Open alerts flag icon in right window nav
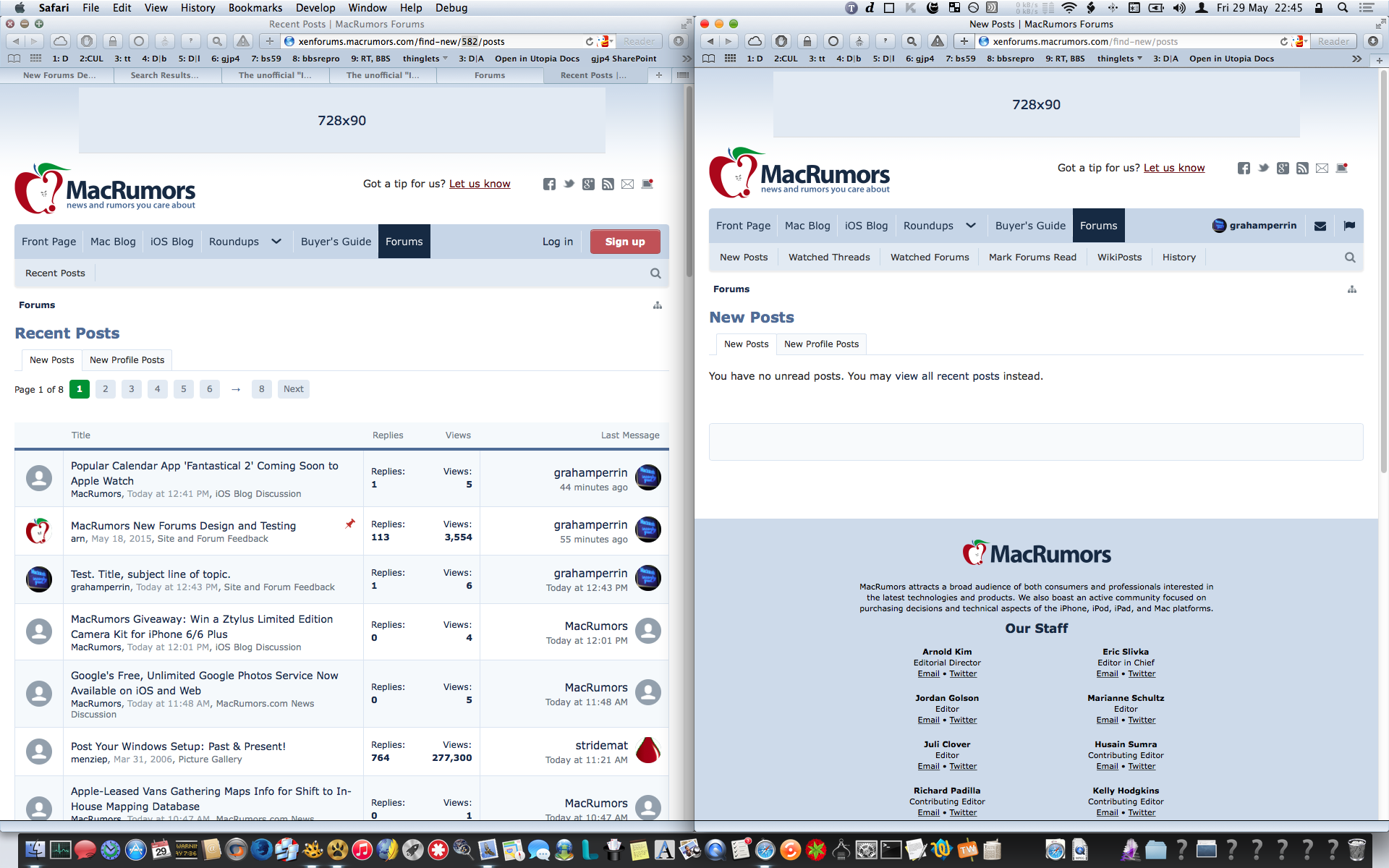This screenshot has width=1389, height=868. (x=1349, y=226)
